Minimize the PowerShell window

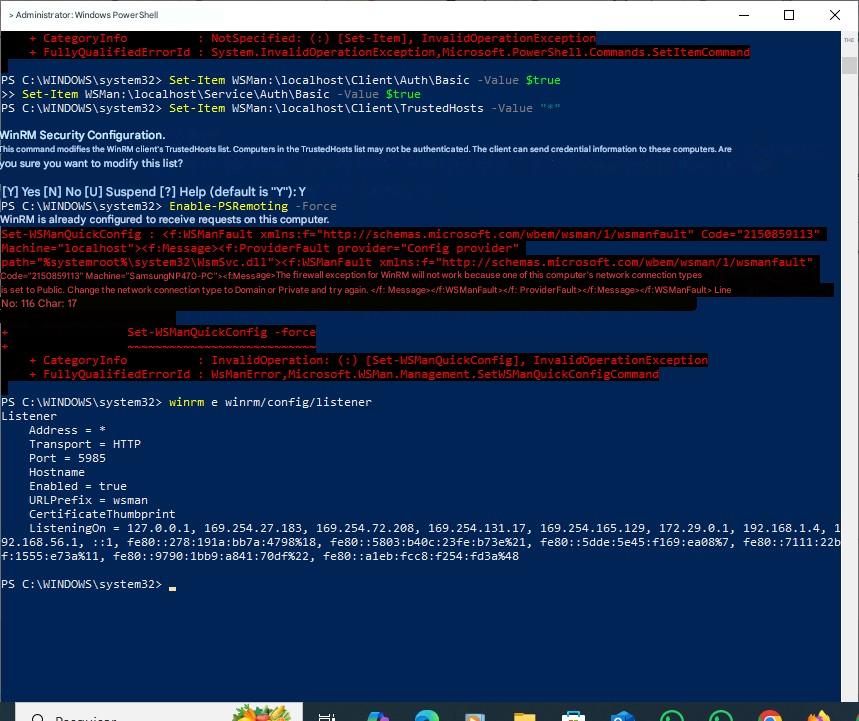tap(744, 15)
